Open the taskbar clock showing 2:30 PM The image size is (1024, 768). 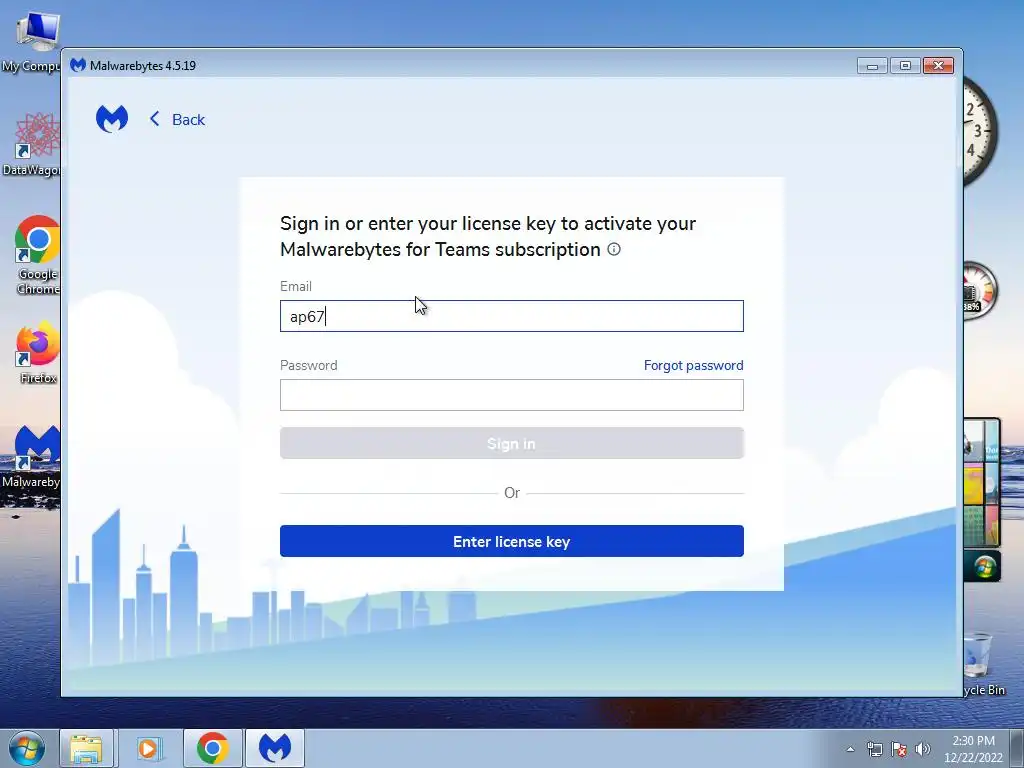tap(973, 749)
